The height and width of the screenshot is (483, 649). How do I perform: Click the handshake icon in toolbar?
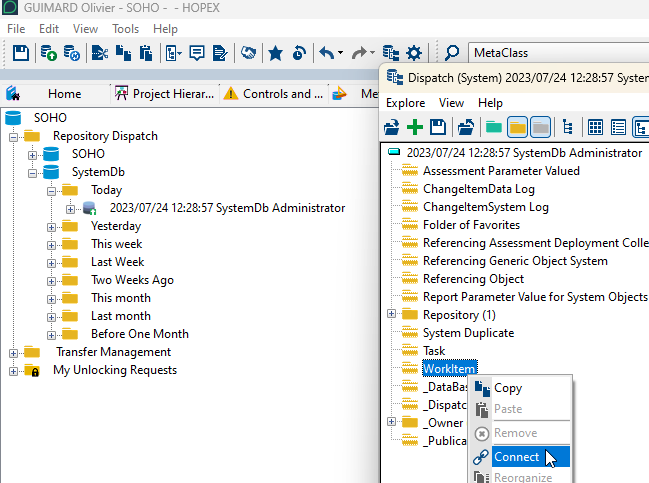248,53
